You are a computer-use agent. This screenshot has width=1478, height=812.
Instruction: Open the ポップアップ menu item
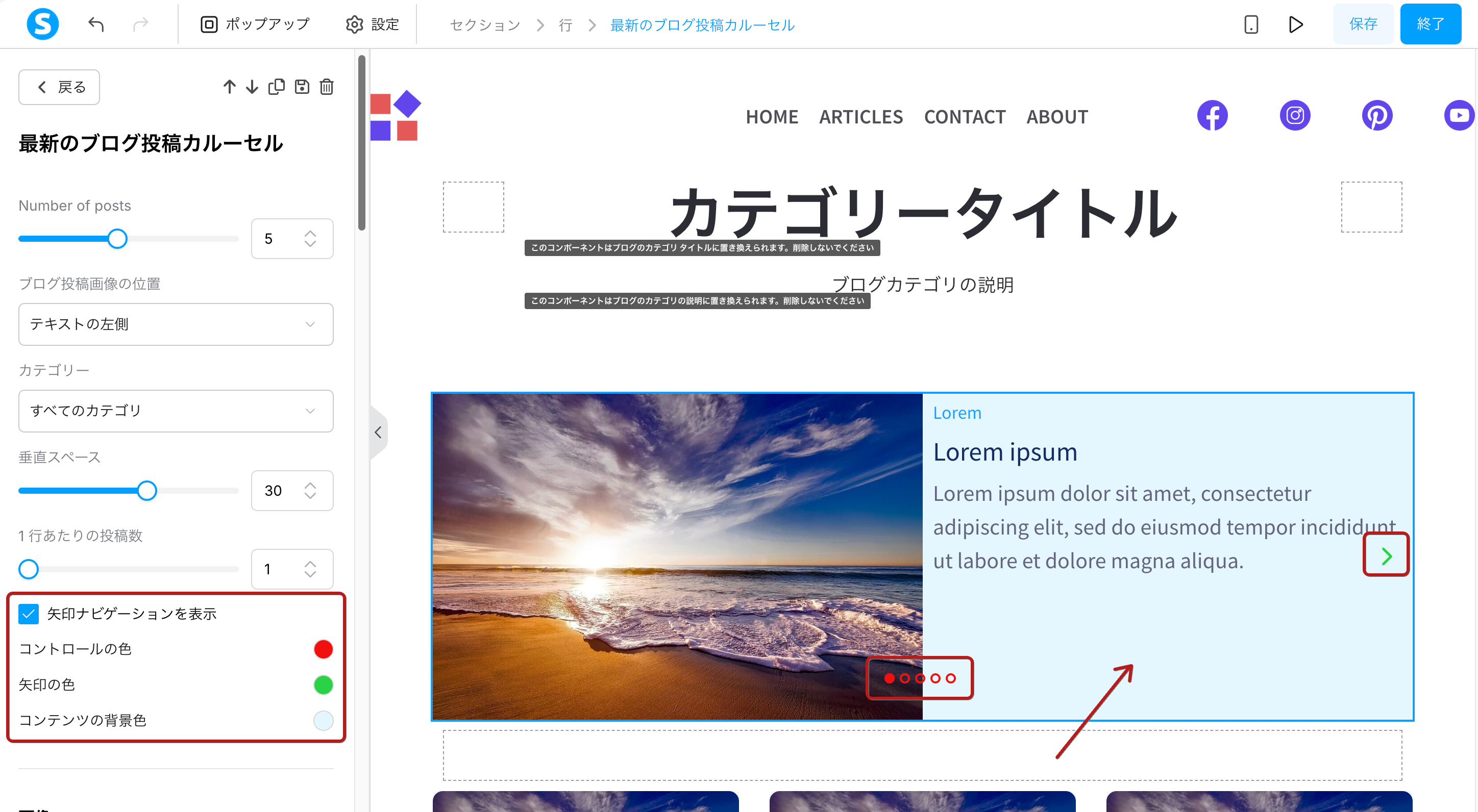255,24
